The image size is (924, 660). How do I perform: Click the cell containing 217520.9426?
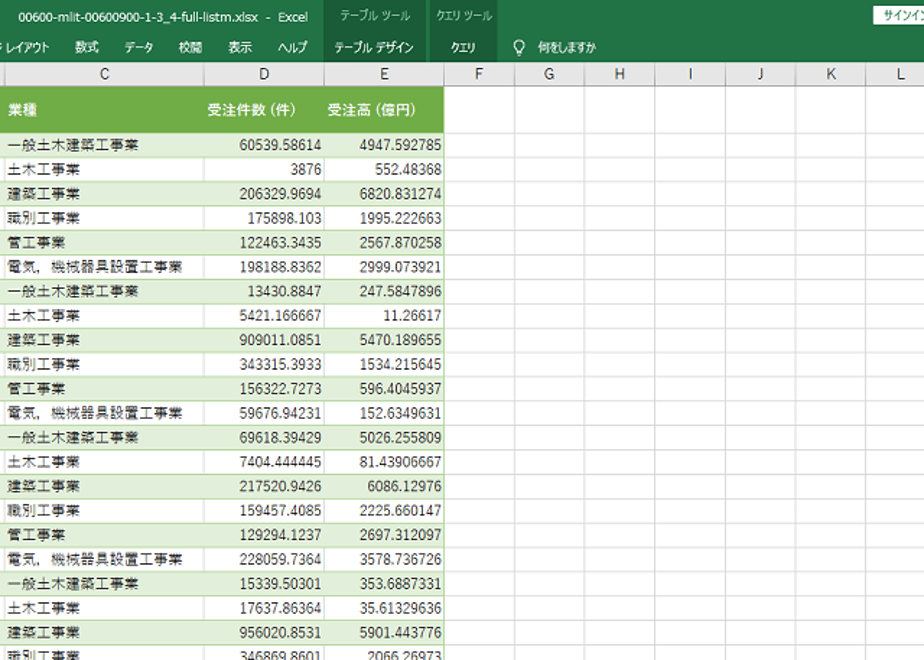click(x=264, y=486)
